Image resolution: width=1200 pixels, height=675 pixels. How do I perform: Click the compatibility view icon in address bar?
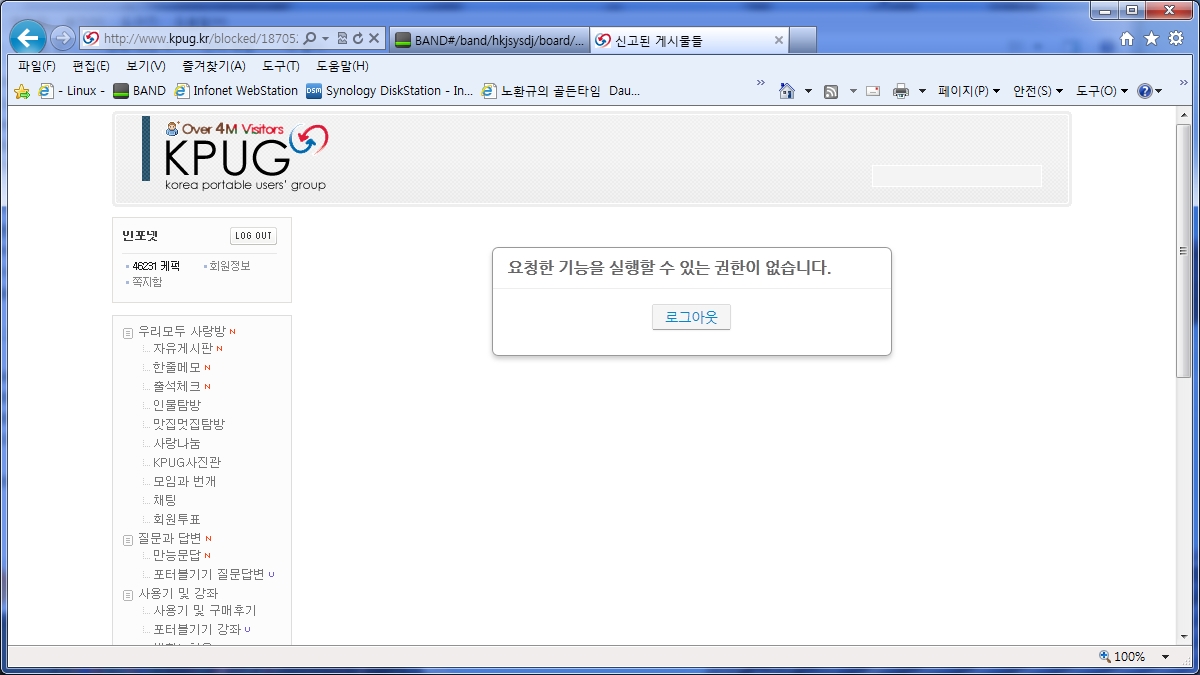point(342,38)
